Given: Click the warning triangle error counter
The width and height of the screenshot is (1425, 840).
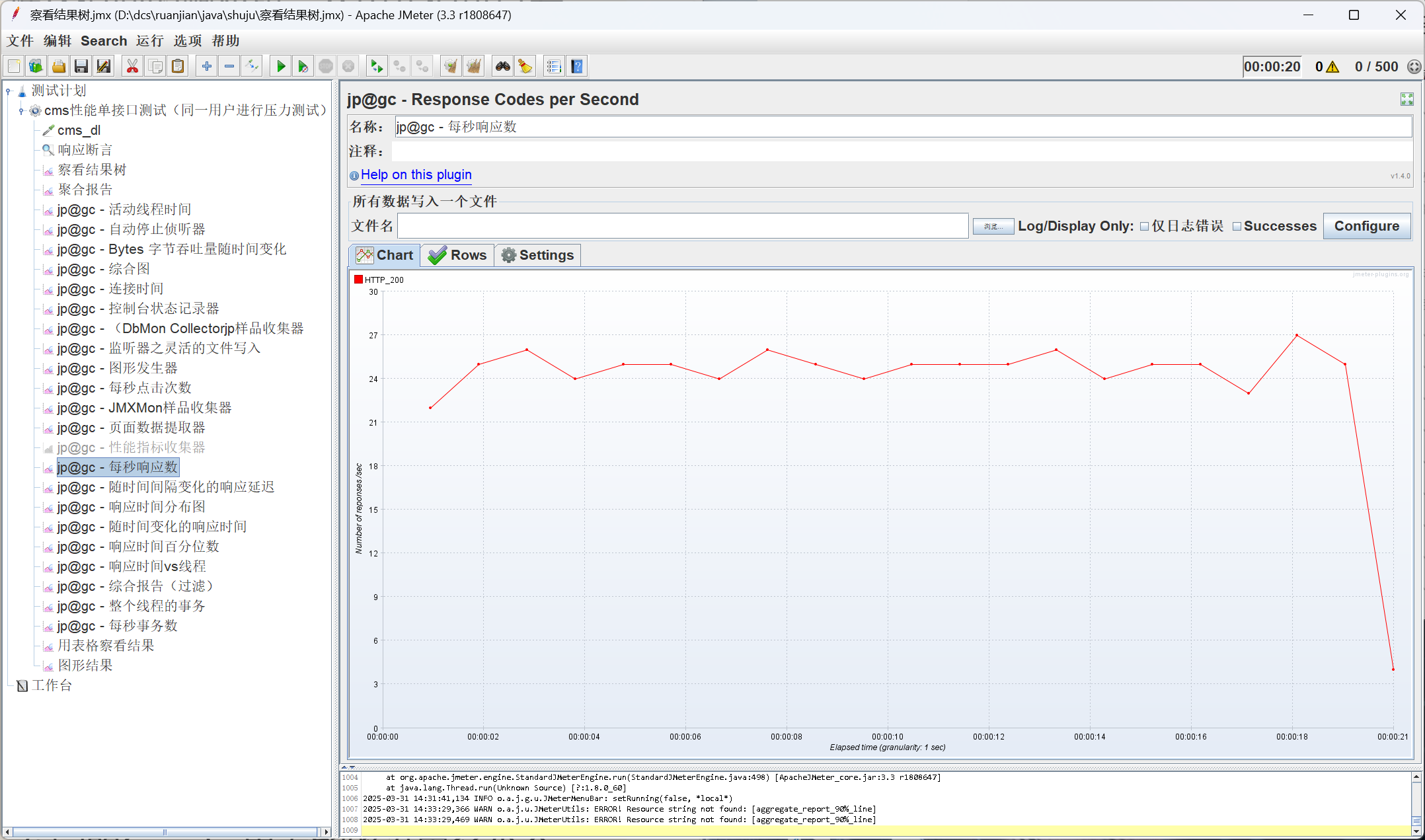Looking at the screenshot, I should [1332, 67].
